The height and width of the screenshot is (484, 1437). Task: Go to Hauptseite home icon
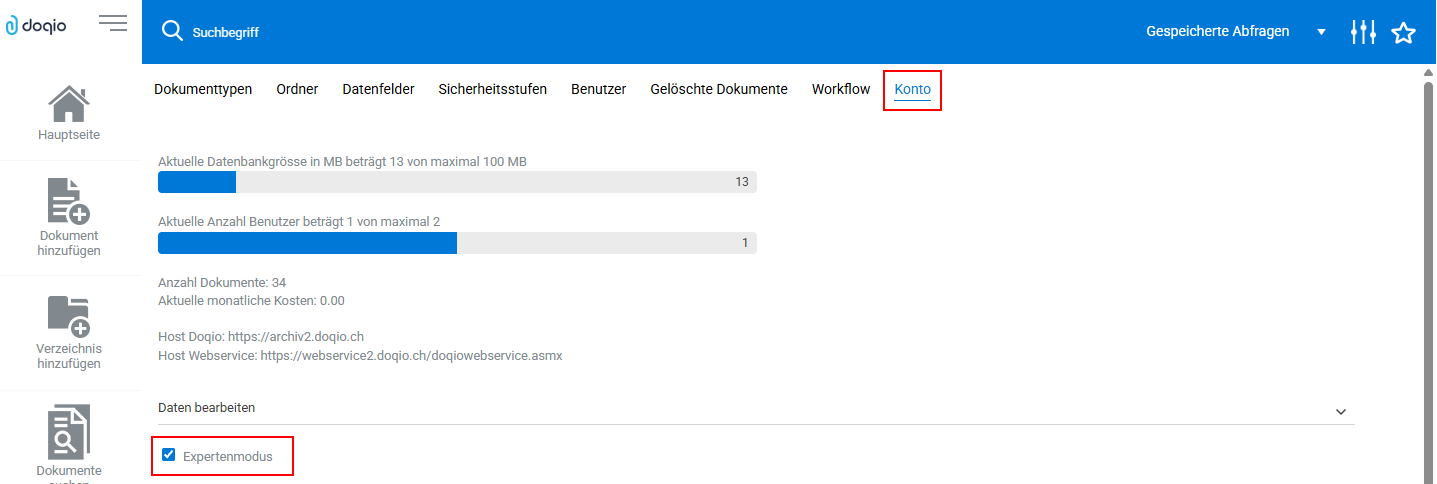pyautogui.click(x=69, y=106)
